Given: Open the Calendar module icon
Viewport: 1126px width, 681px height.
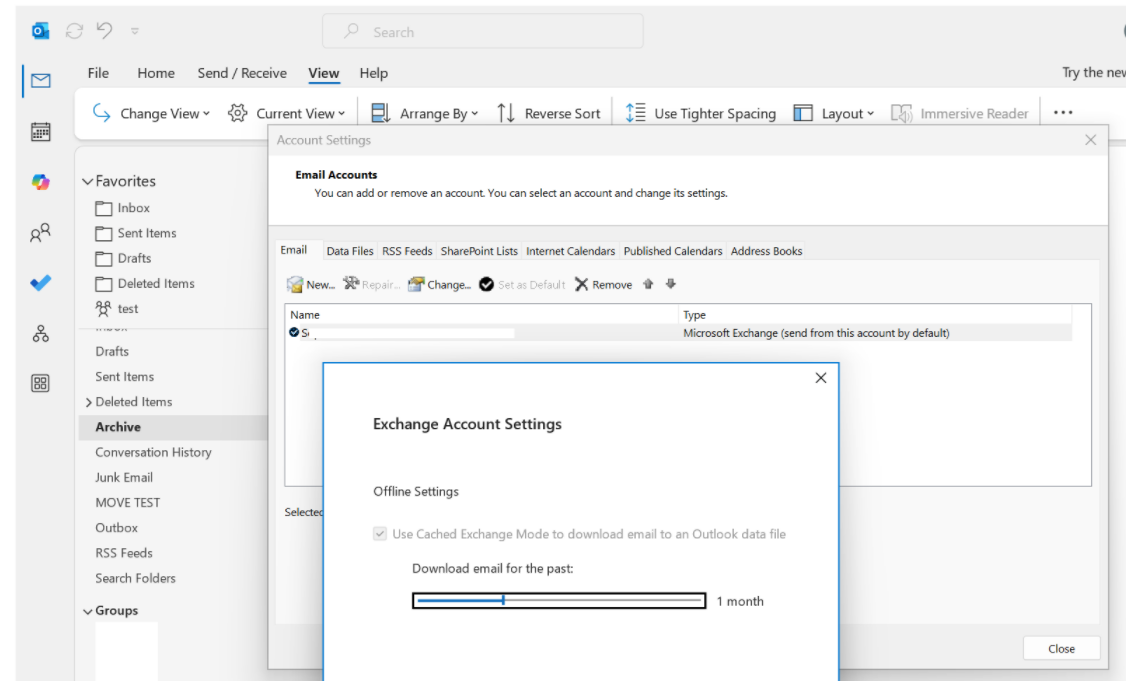Looking at the screenshot, I should (x=41, y=131).
